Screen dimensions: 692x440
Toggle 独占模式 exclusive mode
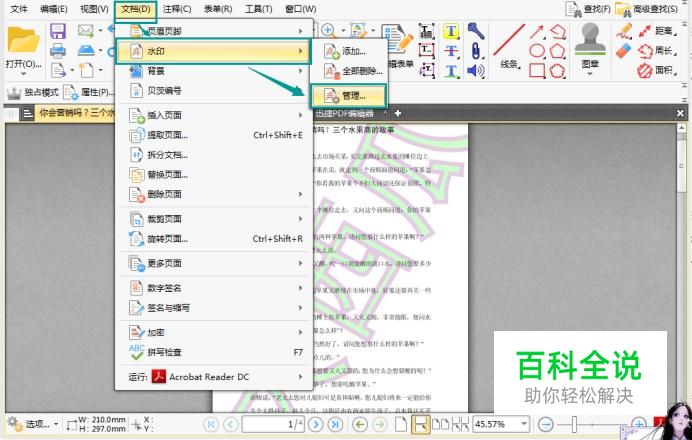(33, 92)
